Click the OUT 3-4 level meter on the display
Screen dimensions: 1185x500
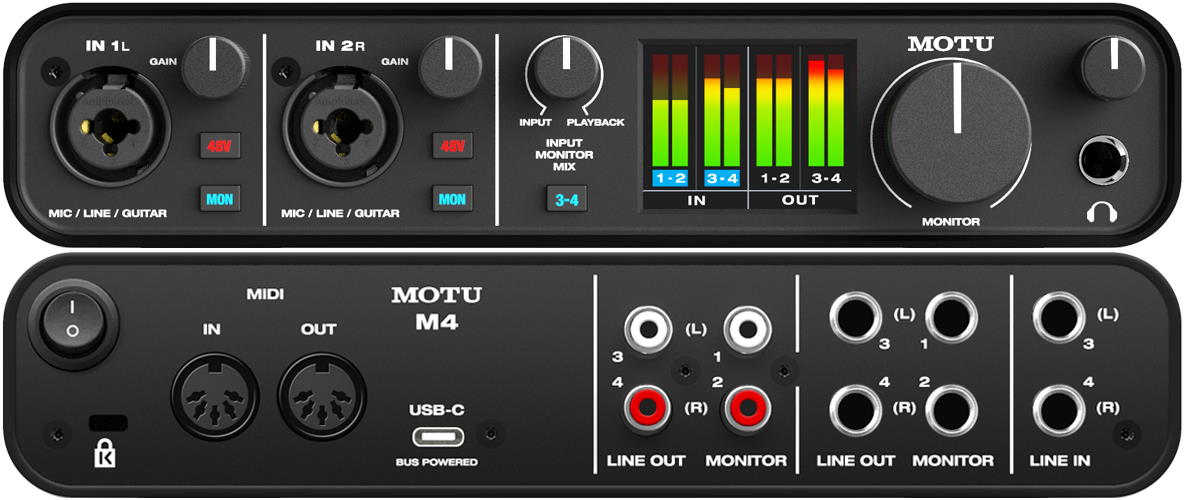tap(825, 111)
